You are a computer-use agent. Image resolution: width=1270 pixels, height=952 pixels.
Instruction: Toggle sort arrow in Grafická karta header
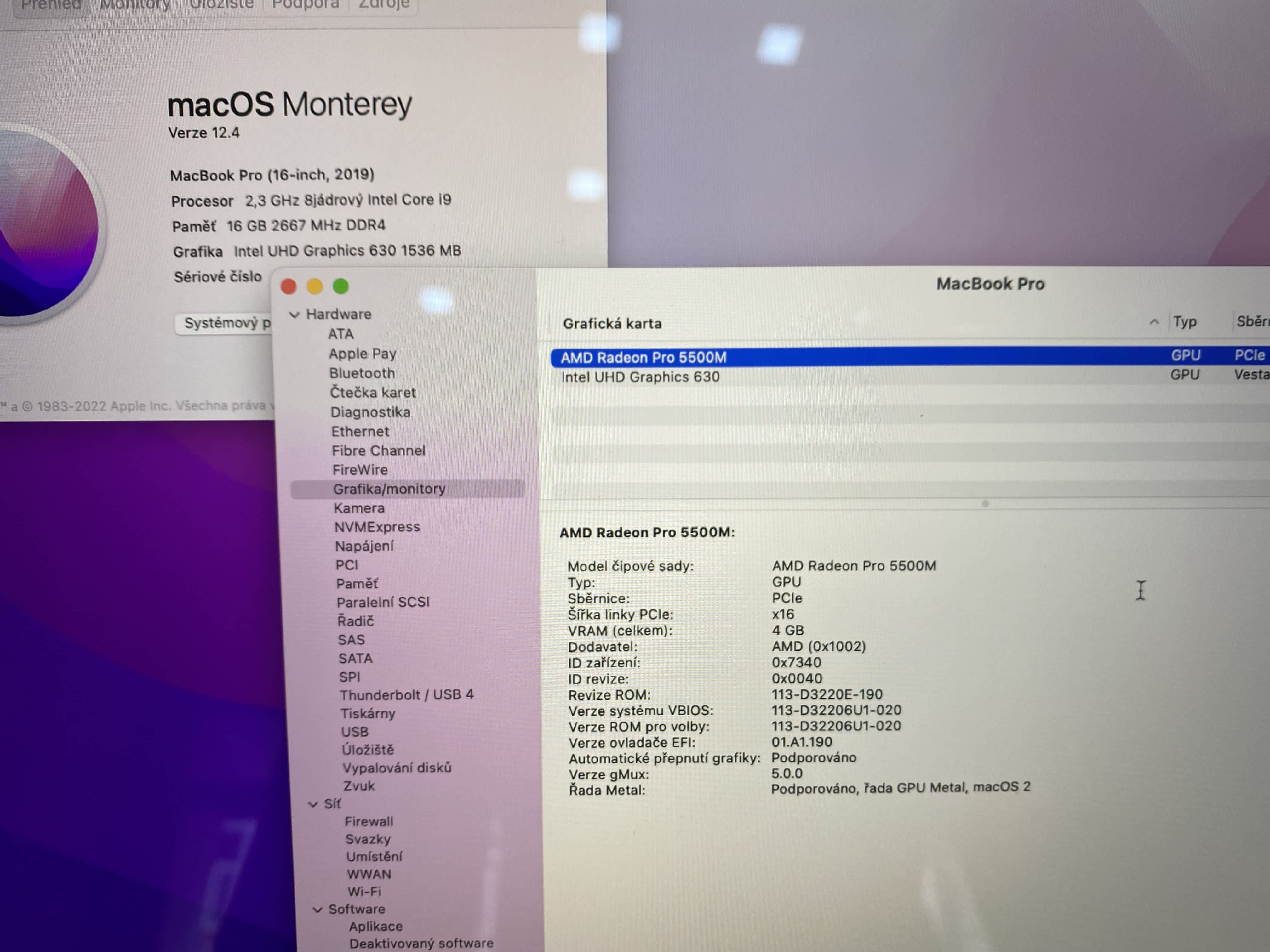click(x=1154, y=322)
